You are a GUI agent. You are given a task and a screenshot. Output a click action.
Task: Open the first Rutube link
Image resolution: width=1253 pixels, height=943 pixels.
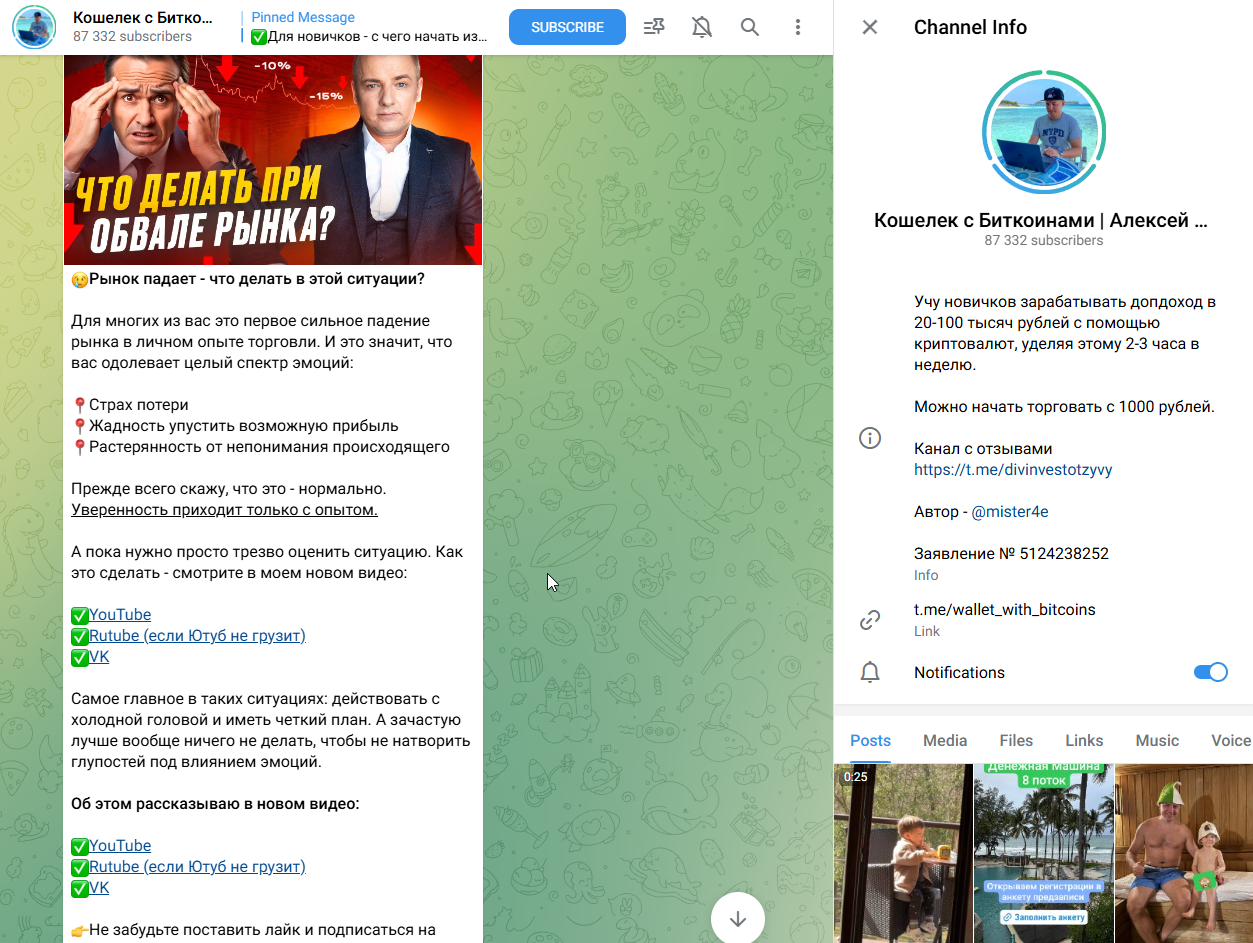(197, 636)
